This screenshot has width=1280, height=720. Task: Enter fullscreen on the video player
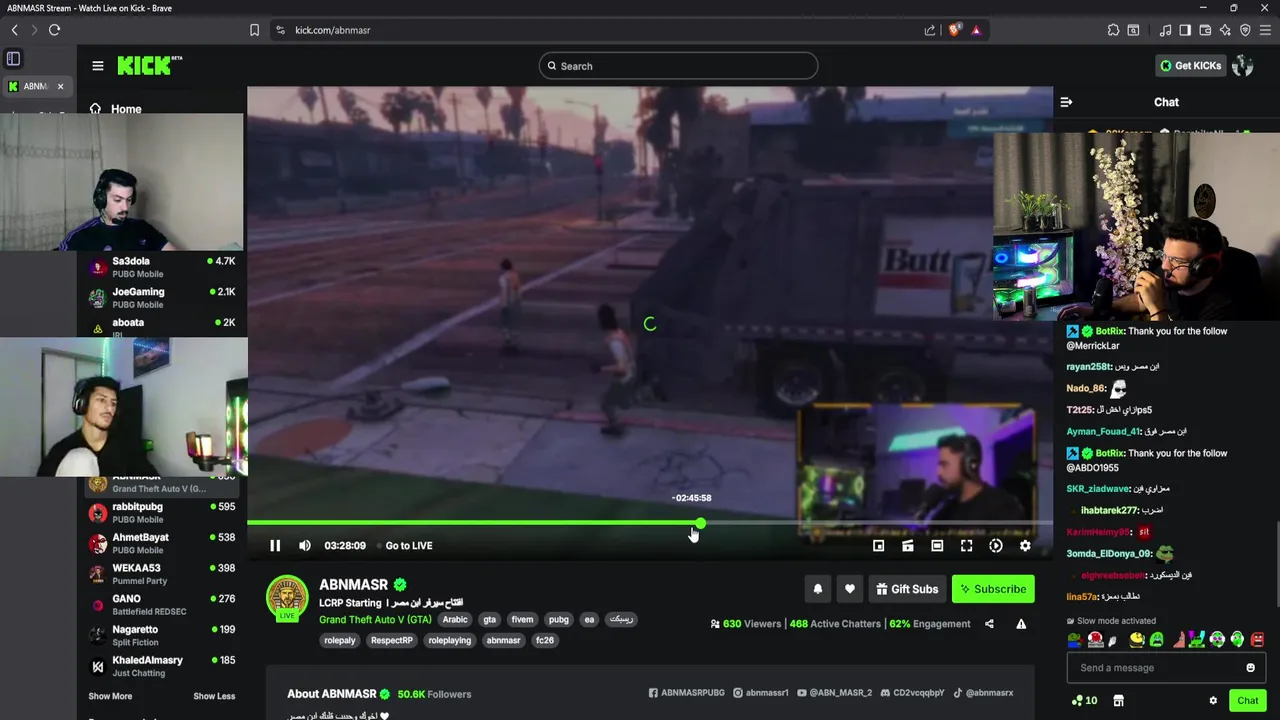click(966, 545)
